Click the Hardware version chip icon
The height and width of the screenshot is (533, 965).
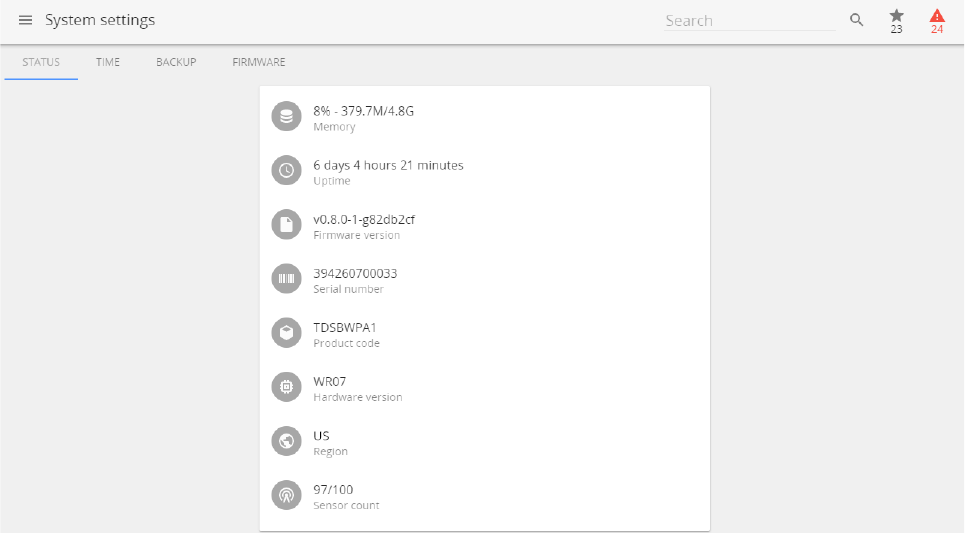pos(287,387)
